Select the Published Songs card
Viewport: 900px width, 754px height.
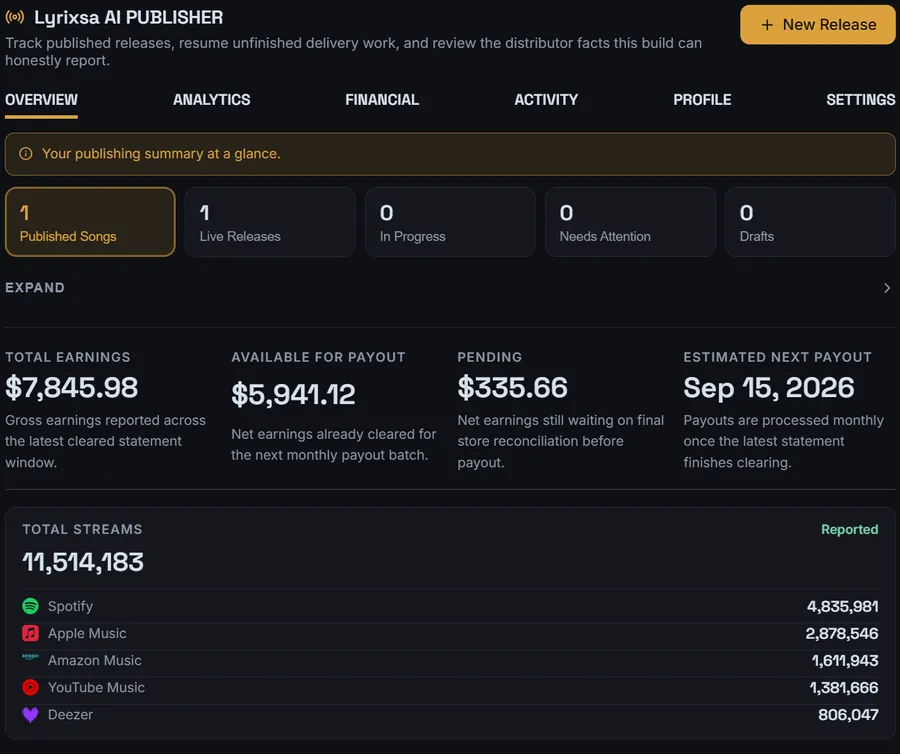[90, 222]
